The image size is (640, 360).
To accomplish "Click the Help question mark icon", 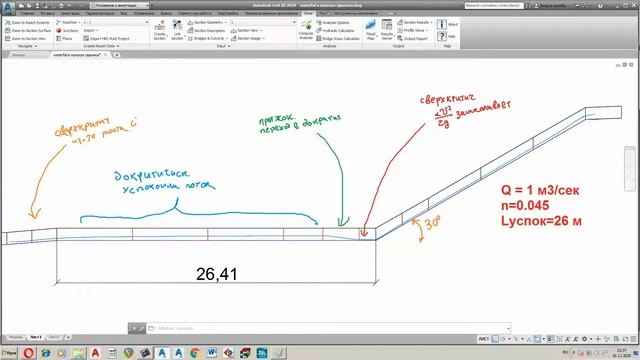I will pos(441,36).
